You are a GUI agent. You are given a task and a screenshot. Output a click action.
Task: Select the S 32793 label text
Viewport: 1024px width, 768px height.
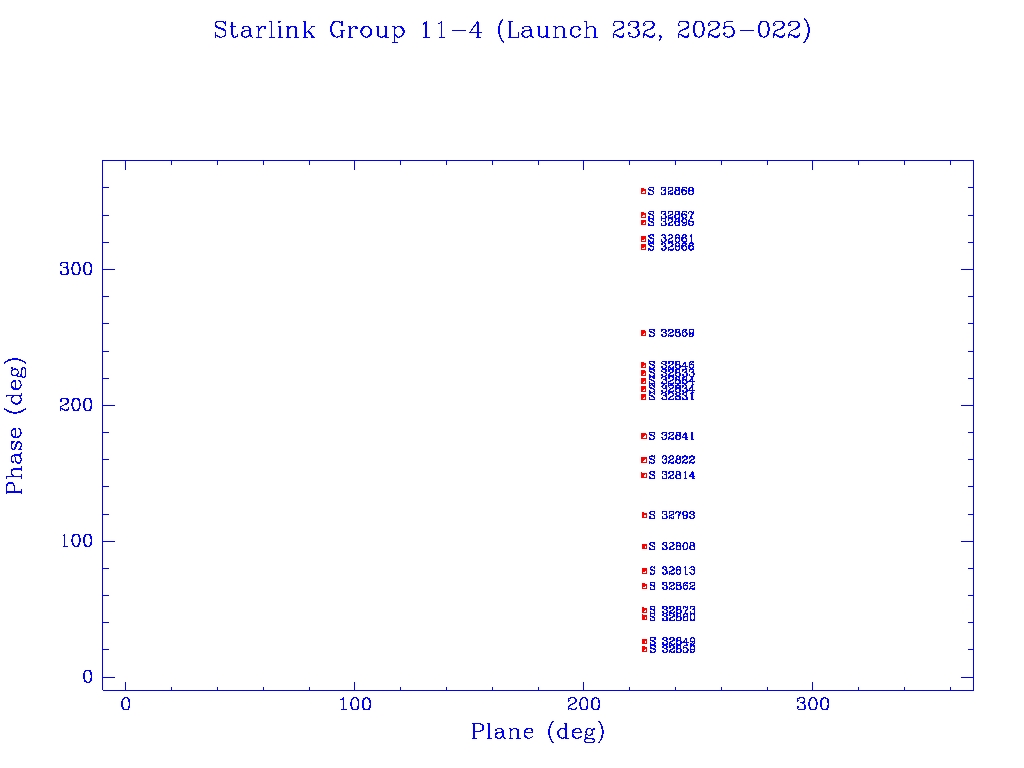[672, 516]
